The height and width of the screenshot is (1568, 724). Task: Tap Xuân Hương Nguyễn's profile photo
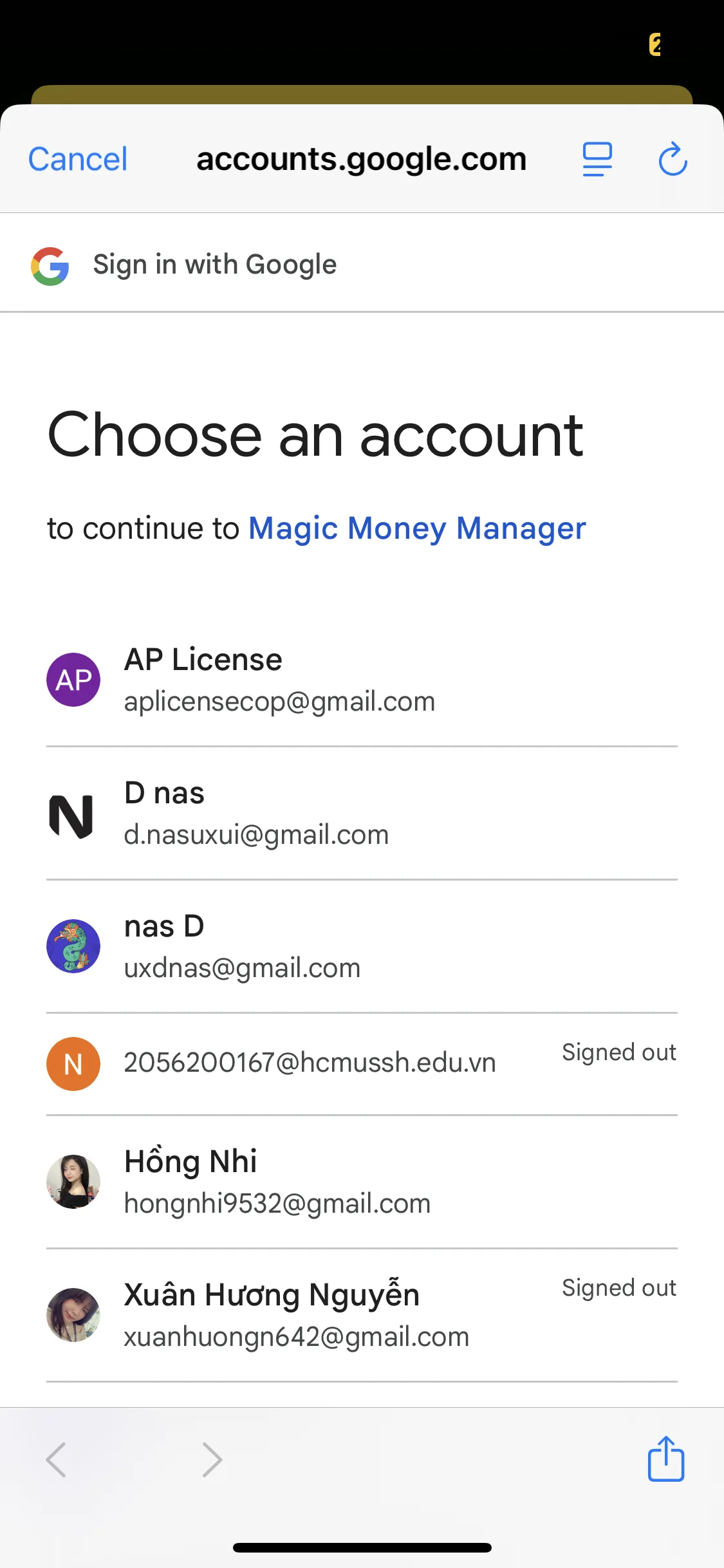[x=73, y=1315]
